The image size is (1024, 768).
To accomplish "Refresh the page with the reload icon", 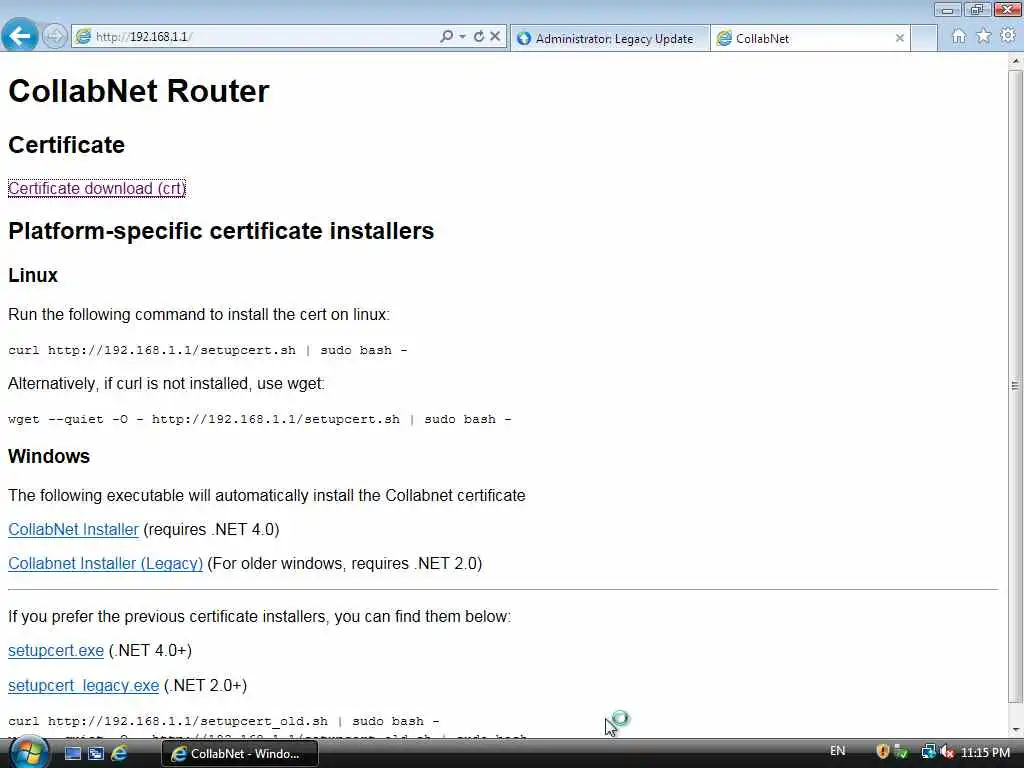I will [479, 37].
